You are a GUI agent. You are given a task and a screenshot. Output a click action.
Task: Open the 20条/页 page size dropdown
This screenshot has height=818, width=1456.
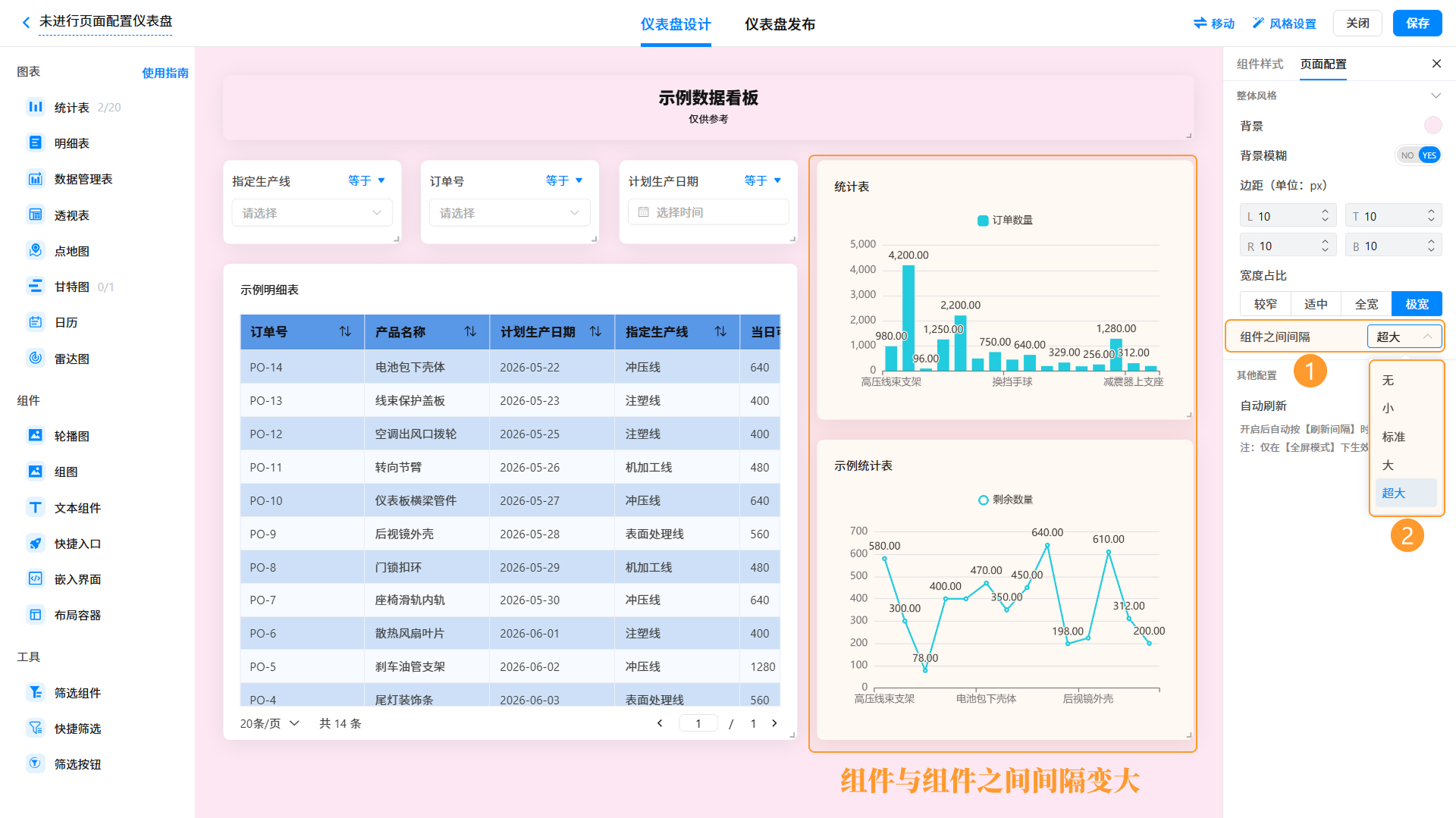pyautogui.click(x=270, y=723)
